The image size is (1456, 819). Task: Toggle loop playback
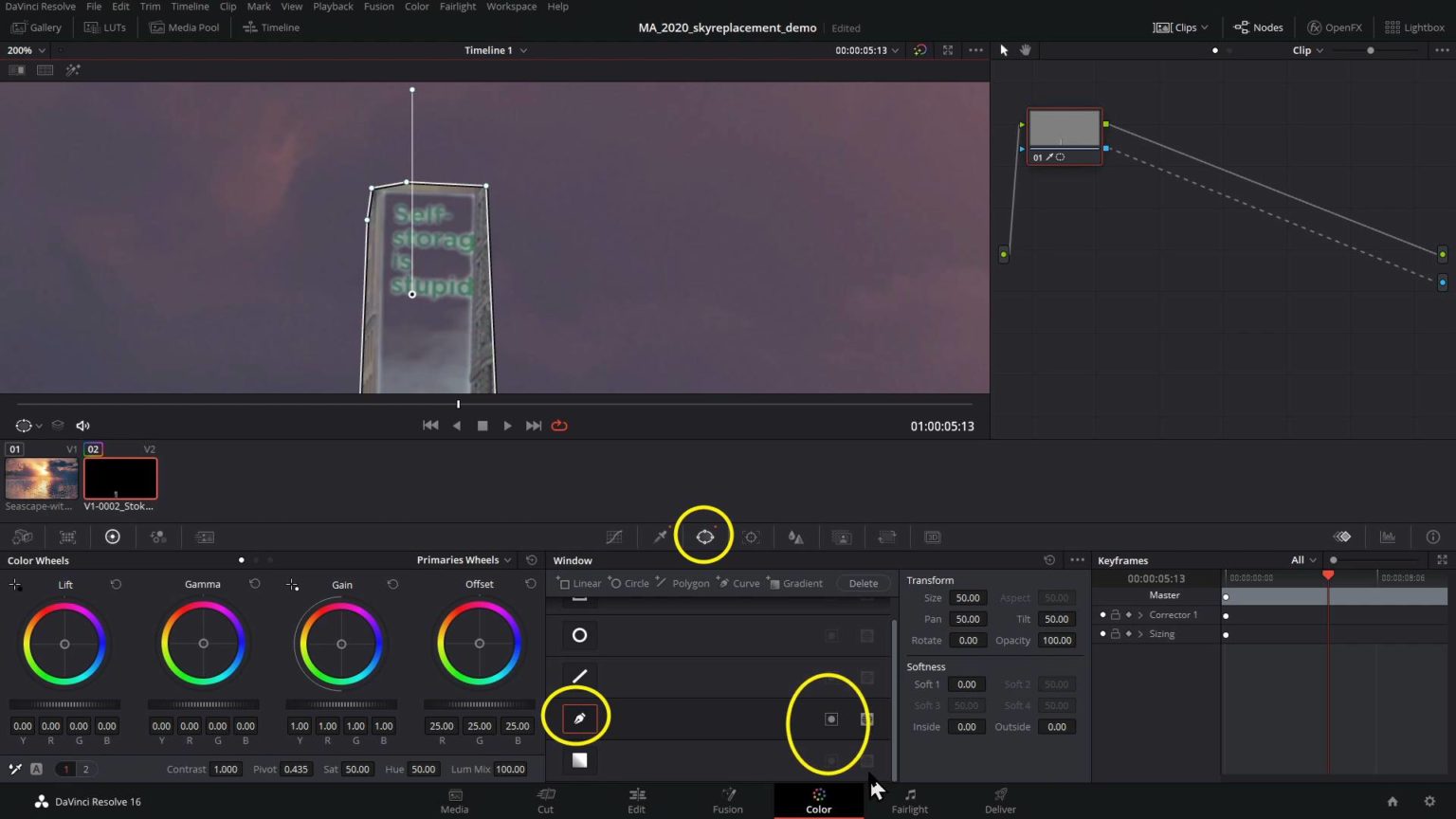(x=559, y=425)
